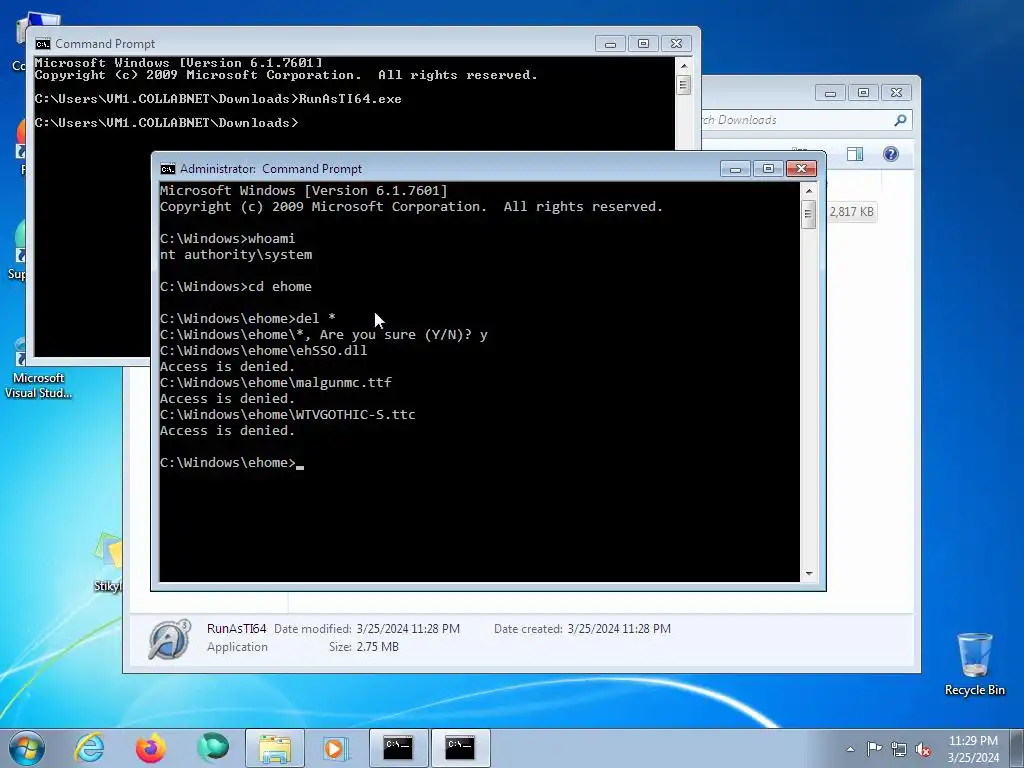Image resolution: width=1024 pixels, height=768 pixels.
Task: Click the 2,817 KB file size entry
Action: (x=852, y=212)
